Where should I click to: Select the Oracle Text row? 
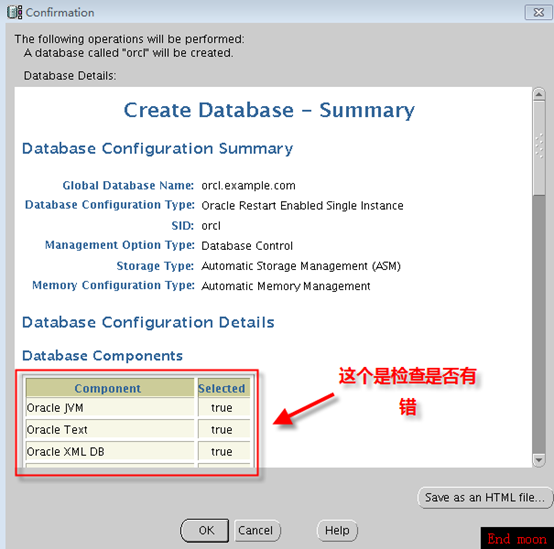(138, 430)
